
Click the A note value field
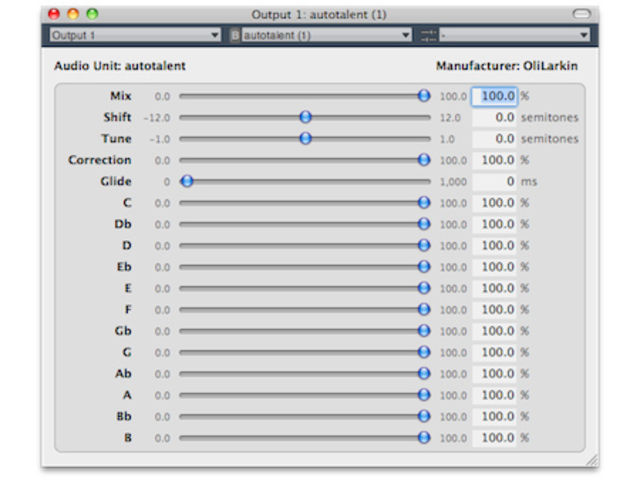coord(494,395)
